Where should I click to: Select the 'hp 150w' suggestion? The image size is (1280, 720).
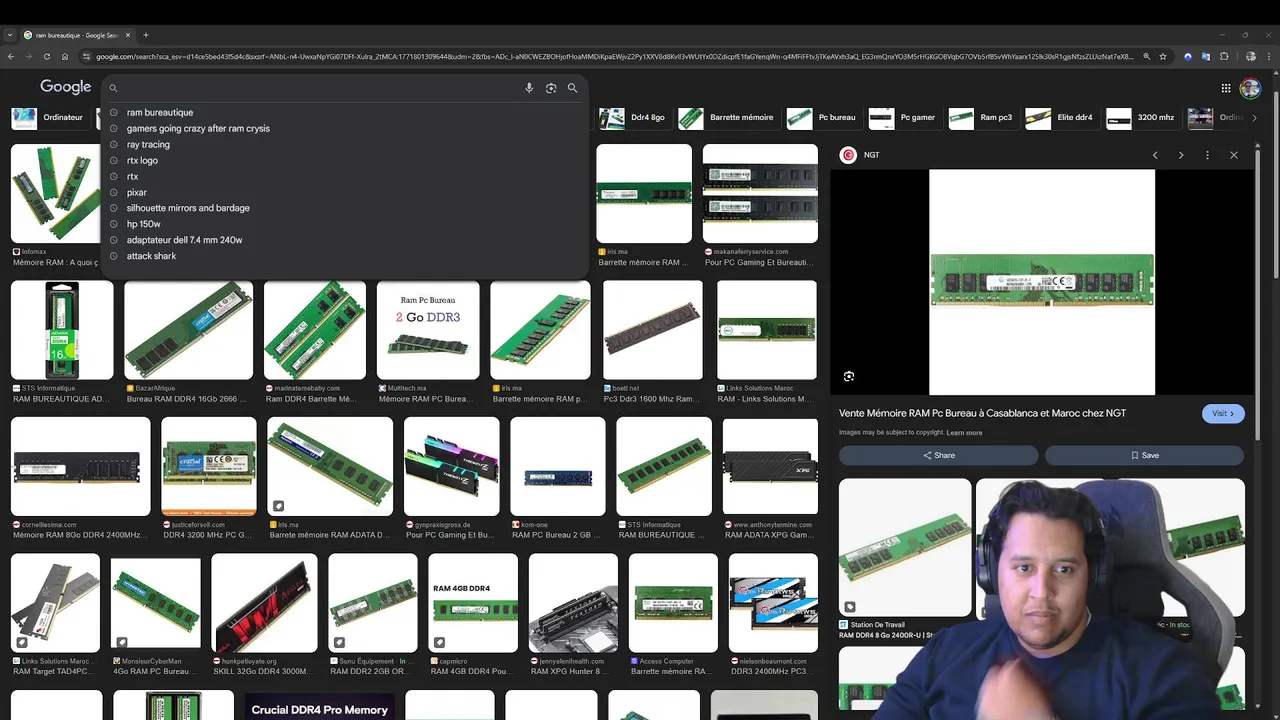[x=143, y=224]
